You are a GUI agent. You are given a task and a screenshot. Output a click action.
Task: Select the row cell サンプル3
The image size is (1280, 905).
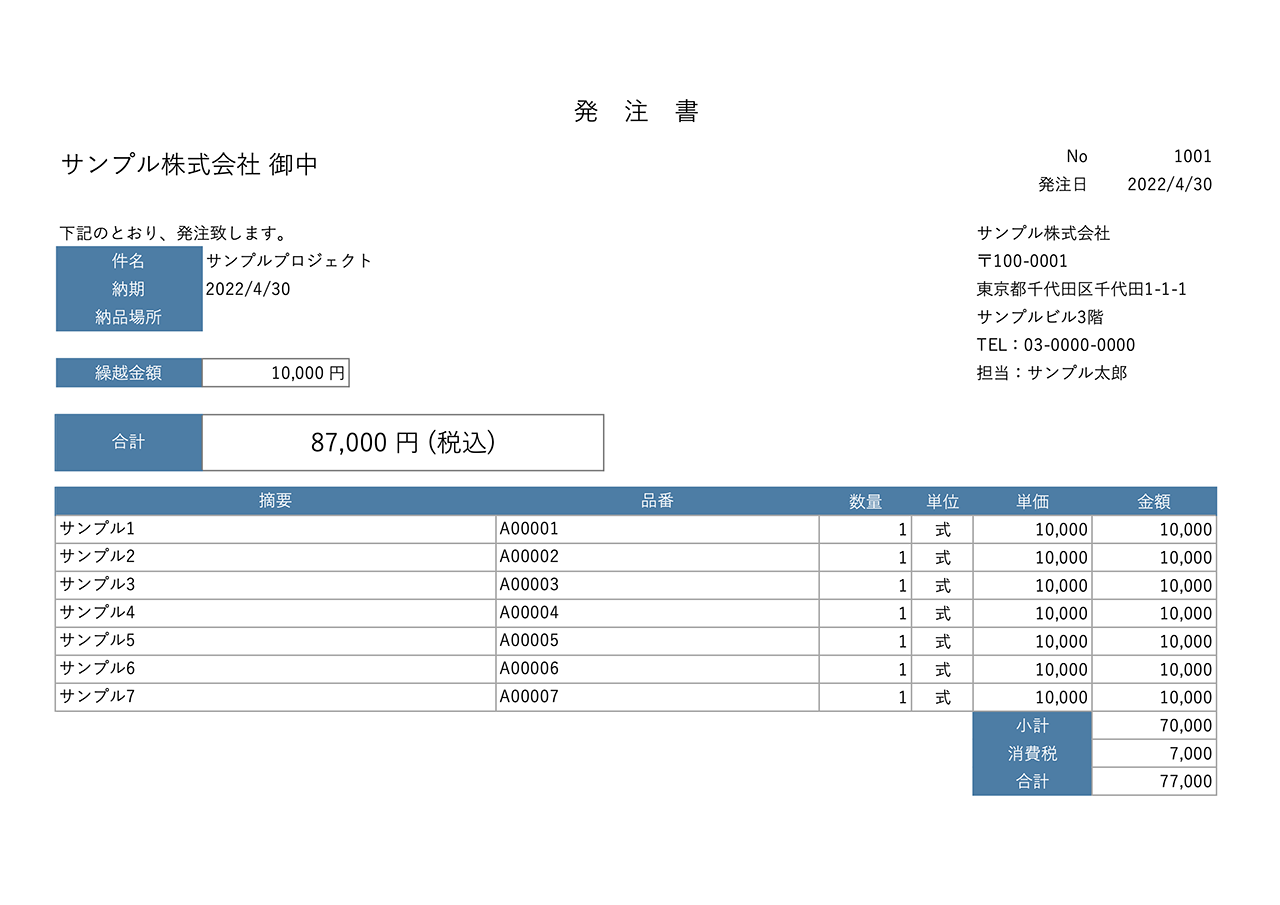coord(276,585)
